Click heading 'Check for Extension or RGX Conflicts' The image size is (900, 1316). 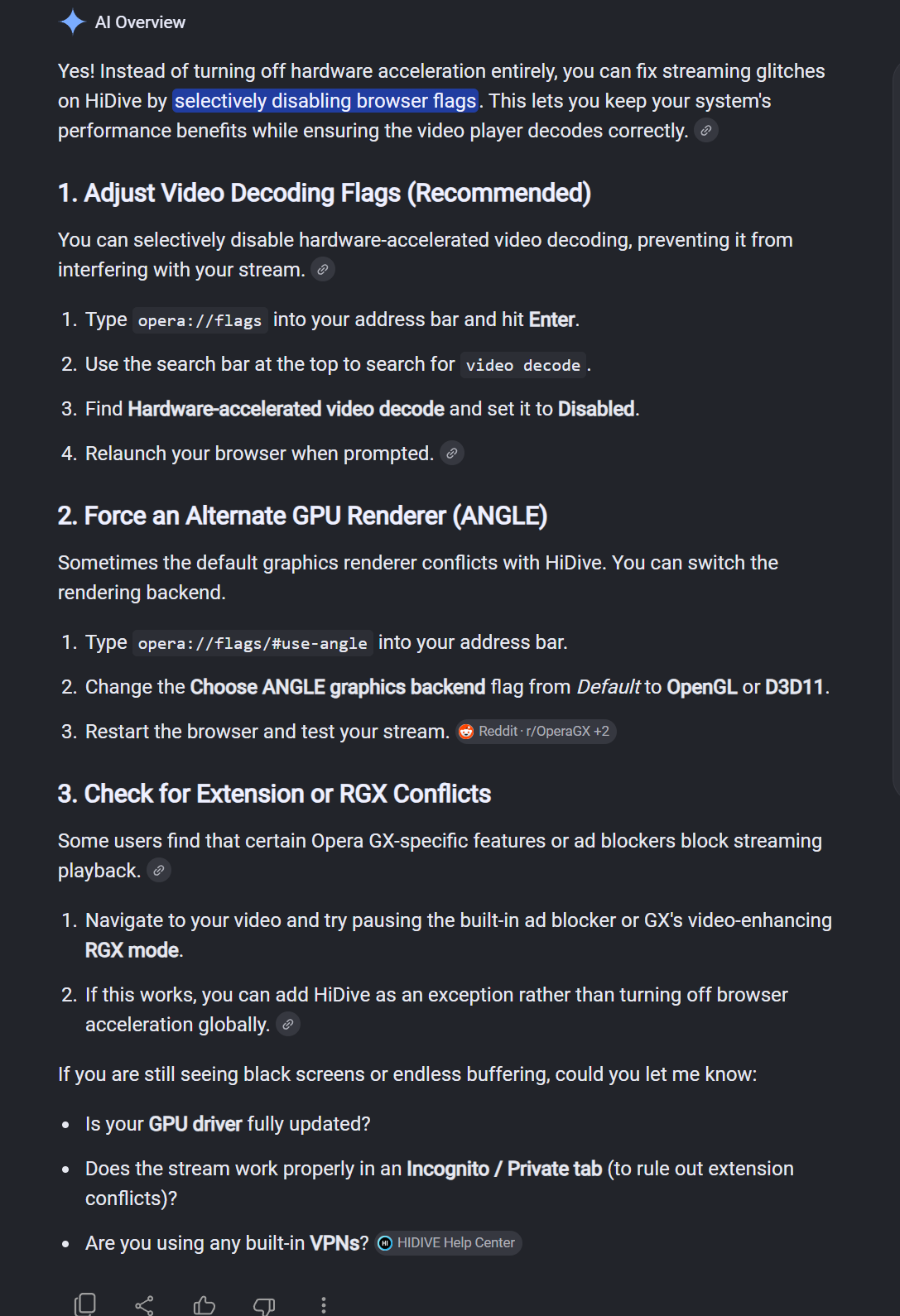coord(275,794)
